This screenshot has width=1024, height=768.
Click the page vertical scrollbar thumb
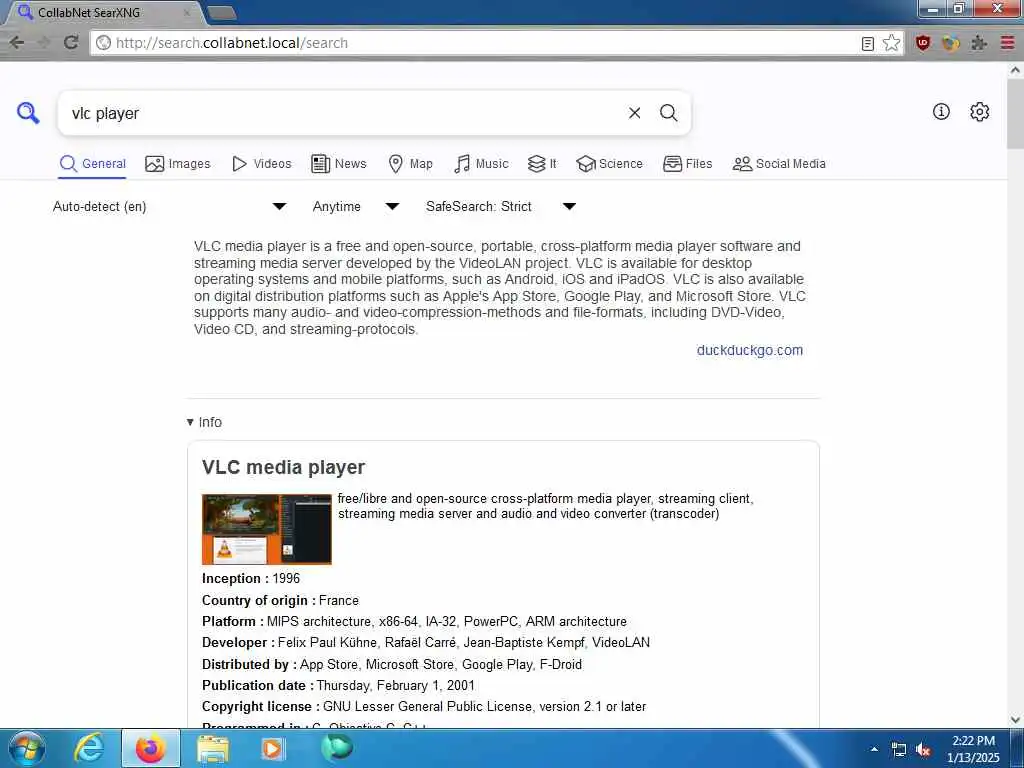[x=1015, y=114]
